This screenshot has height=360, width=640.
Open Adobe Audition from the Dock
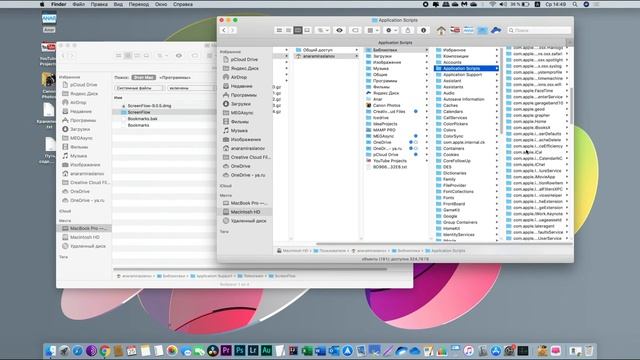267,350
